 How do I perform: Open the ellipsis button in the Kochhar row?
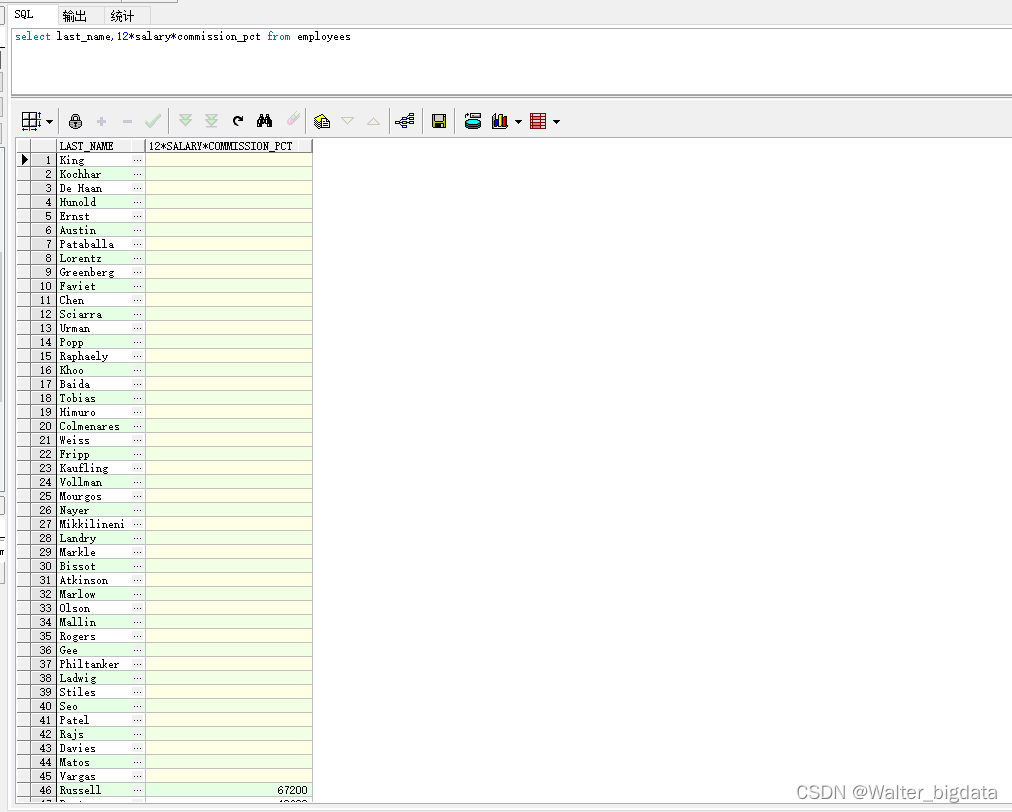point(137,174)
